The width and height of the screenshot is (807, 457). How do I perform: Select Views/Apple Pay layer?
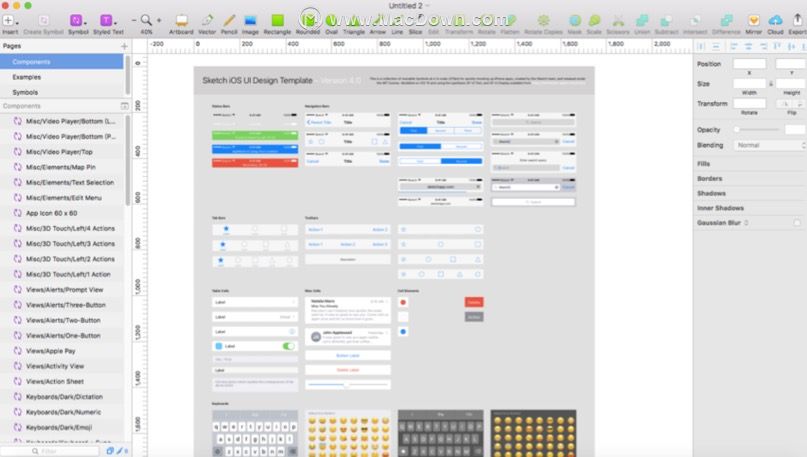50,351
